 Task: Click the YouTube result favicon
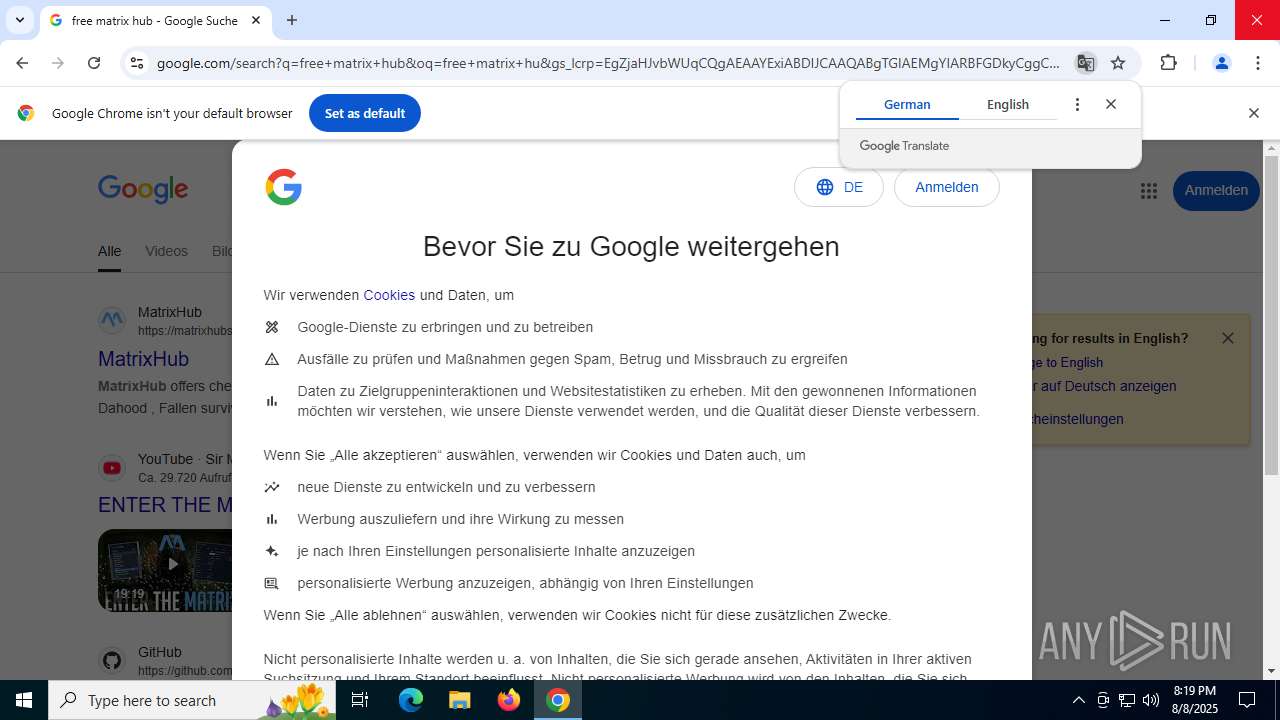(x=112, y=468)
